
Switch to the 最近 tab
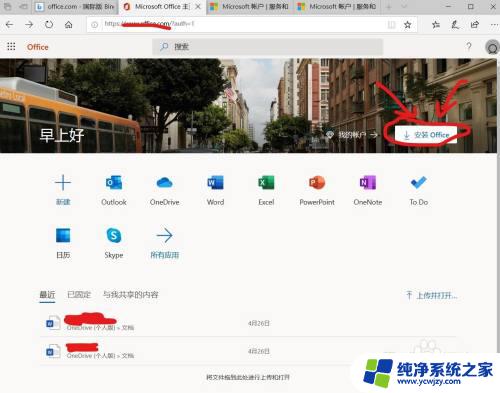(x=47, y=295)
